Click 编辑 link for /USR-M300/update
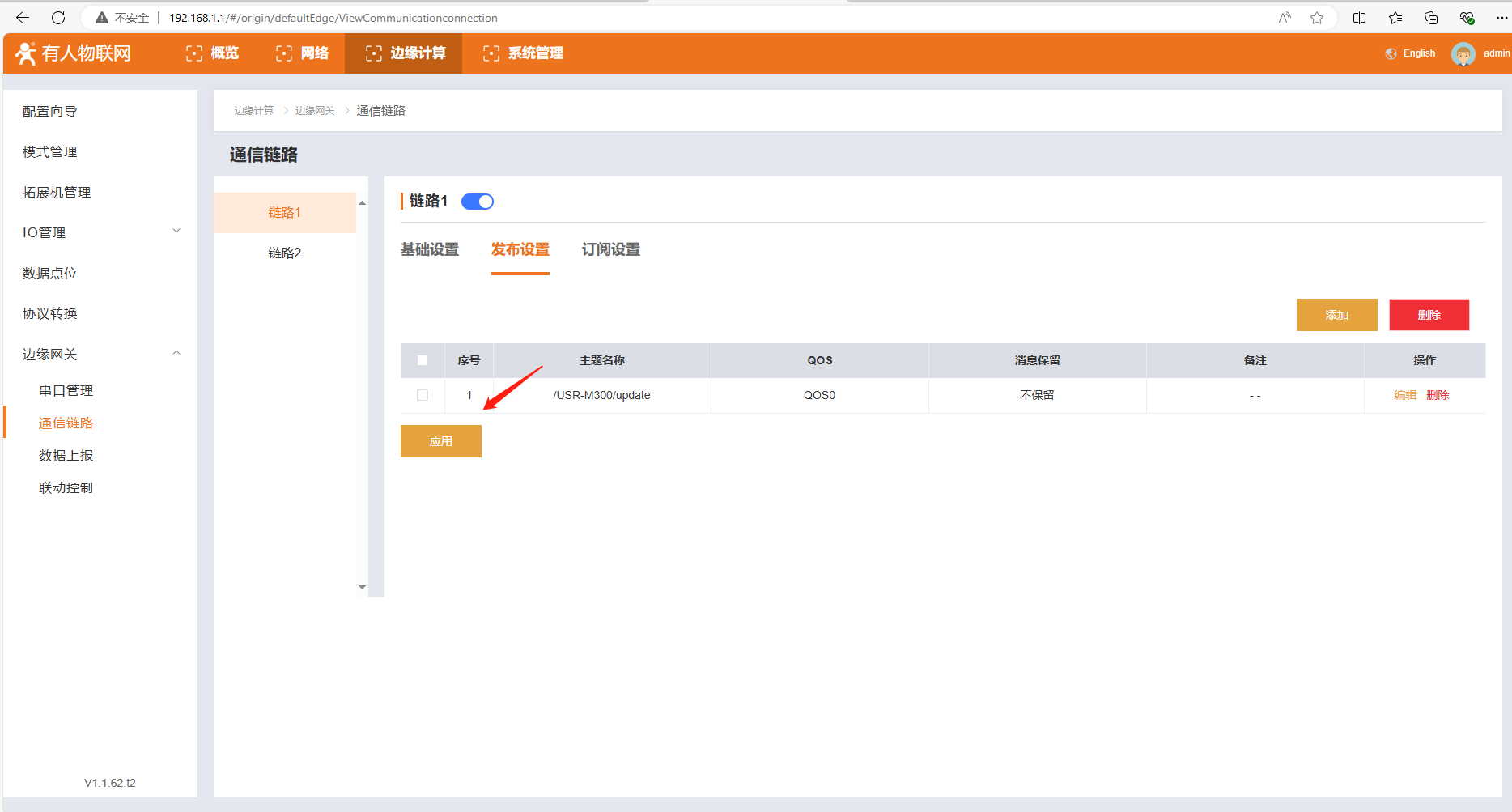1512x812 pixels. click(1405, 395)
